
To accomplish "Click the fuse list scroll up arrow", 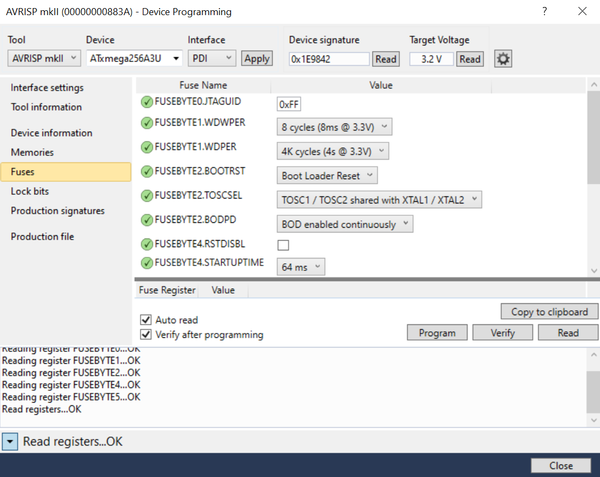I will tap(594, 85).
